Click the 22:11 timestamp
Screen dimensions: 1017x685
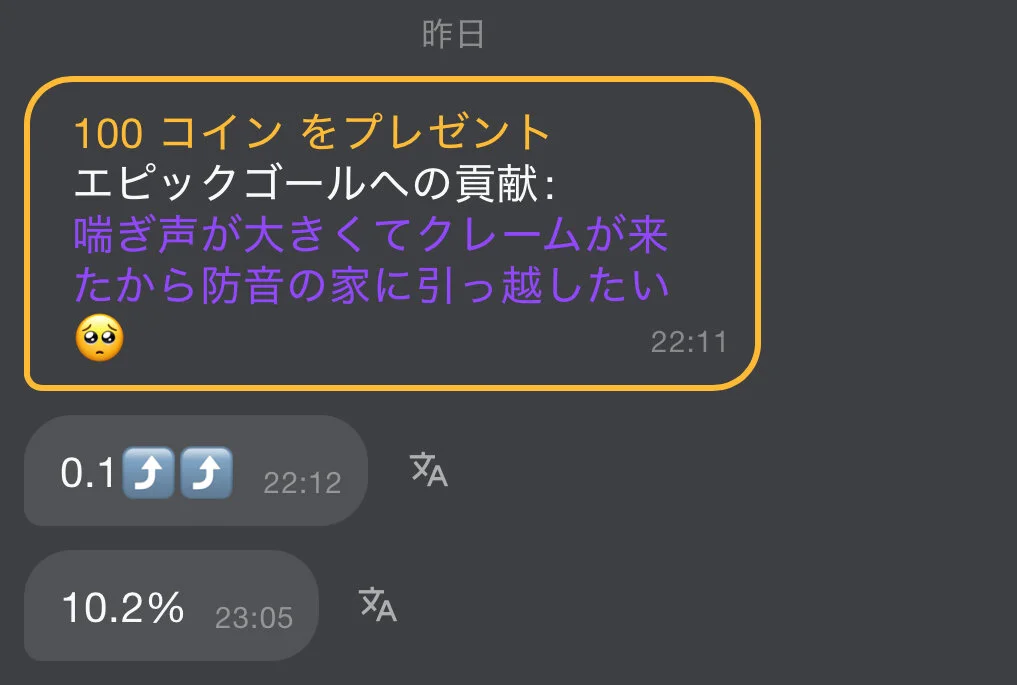click(689, 342)
